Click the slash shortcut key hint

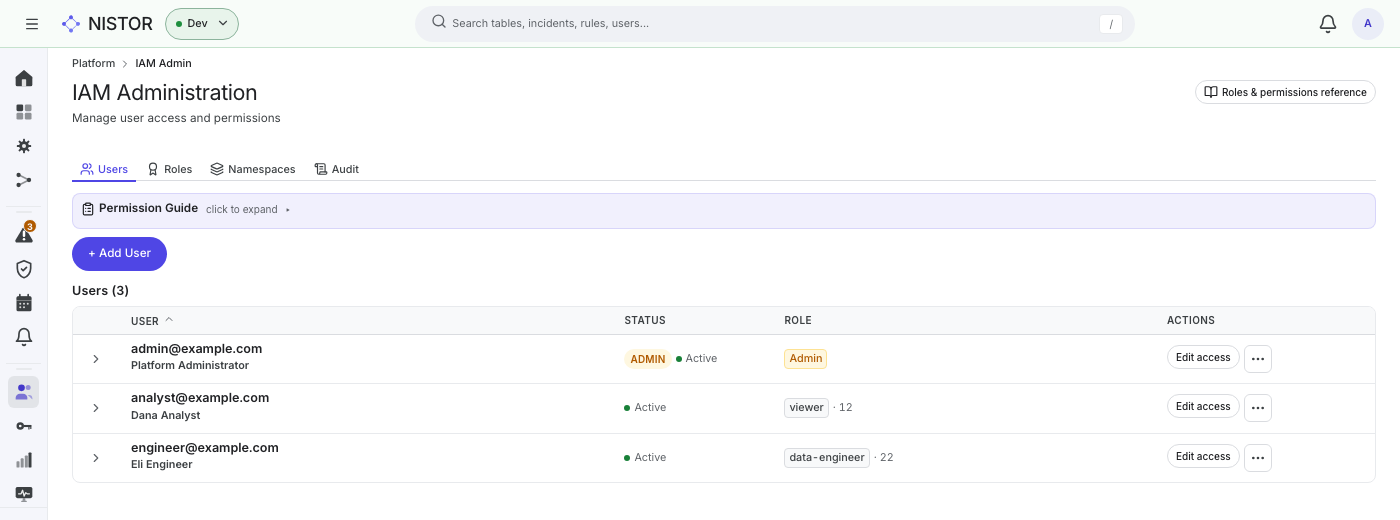coord(1110,24)
